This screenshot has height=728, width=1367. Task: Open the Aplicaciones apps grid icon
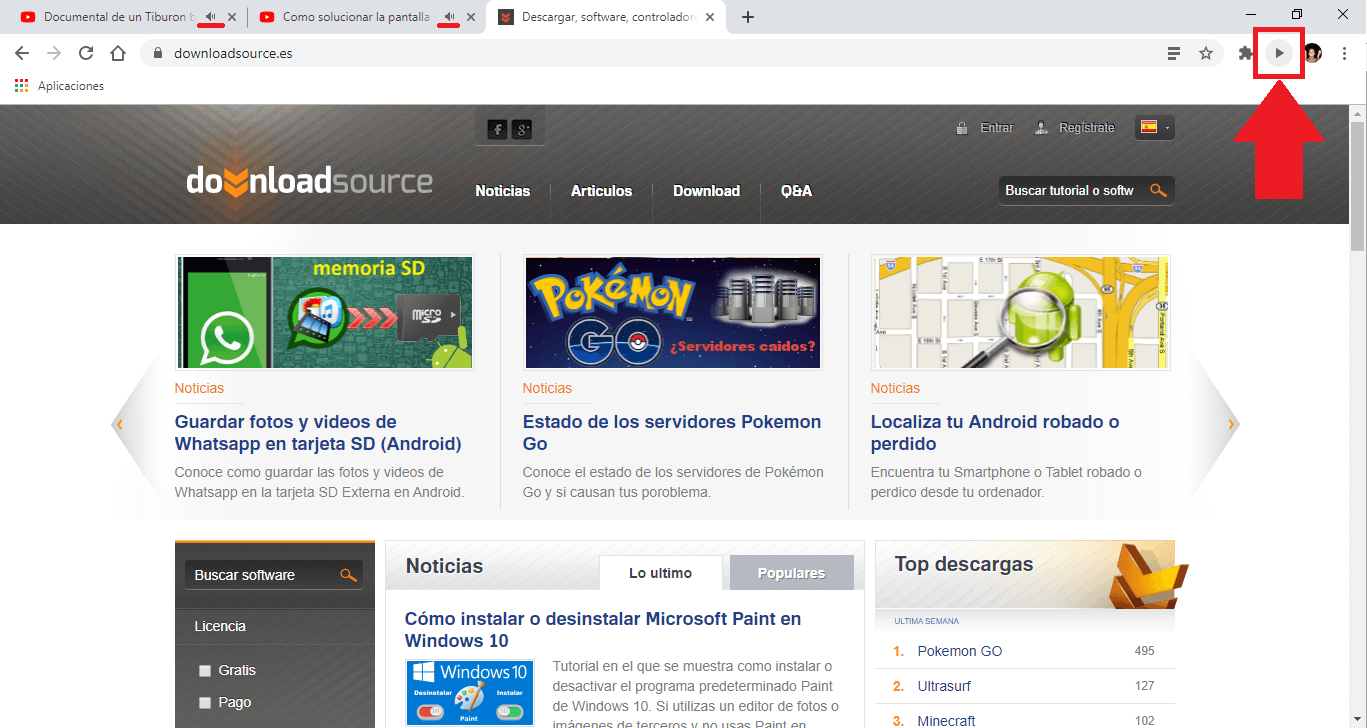(x=22, y=86)
